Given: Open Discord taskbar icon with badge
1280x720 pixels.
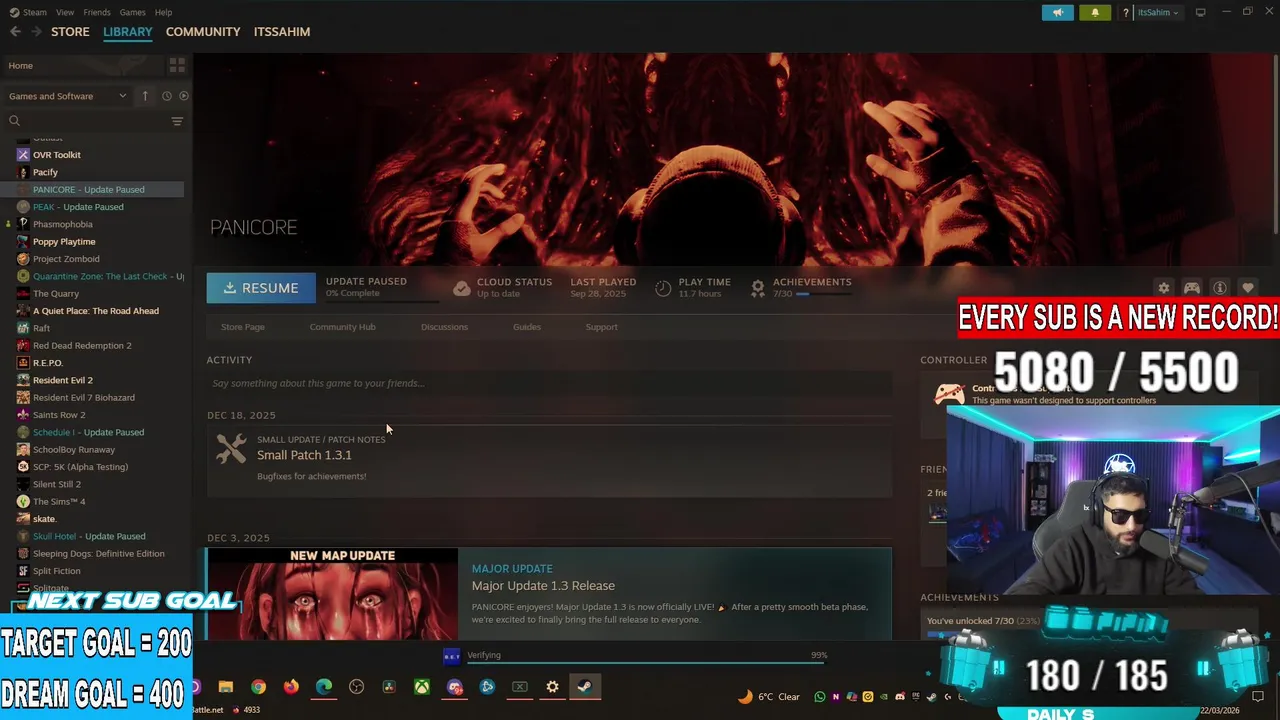Looking at the screenshot, I should [455, 687].
